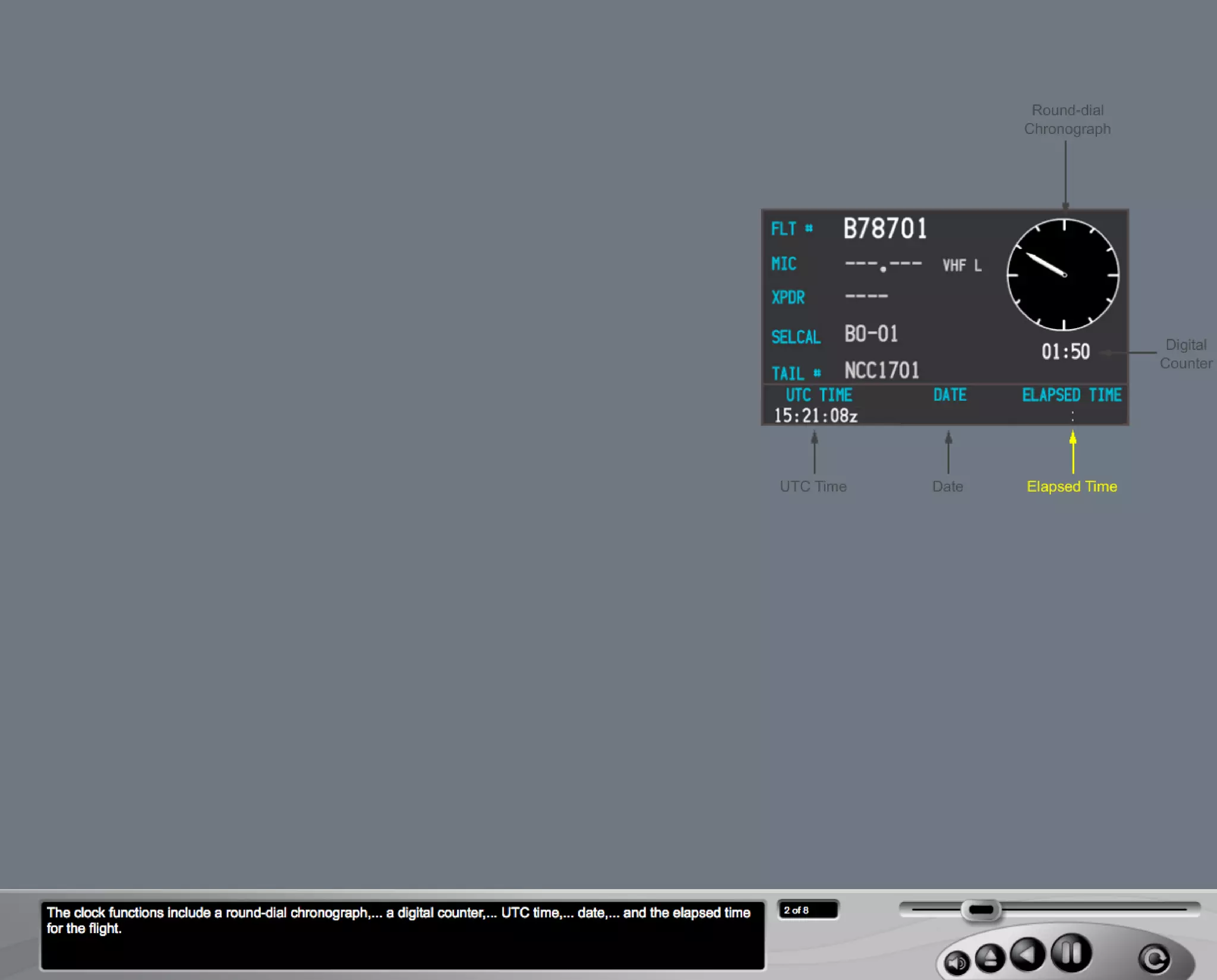Image resolution: width=1217 pixels, height=980 pixels.
Task: Click the Date annotation label
Action: [x=947, y=486]
